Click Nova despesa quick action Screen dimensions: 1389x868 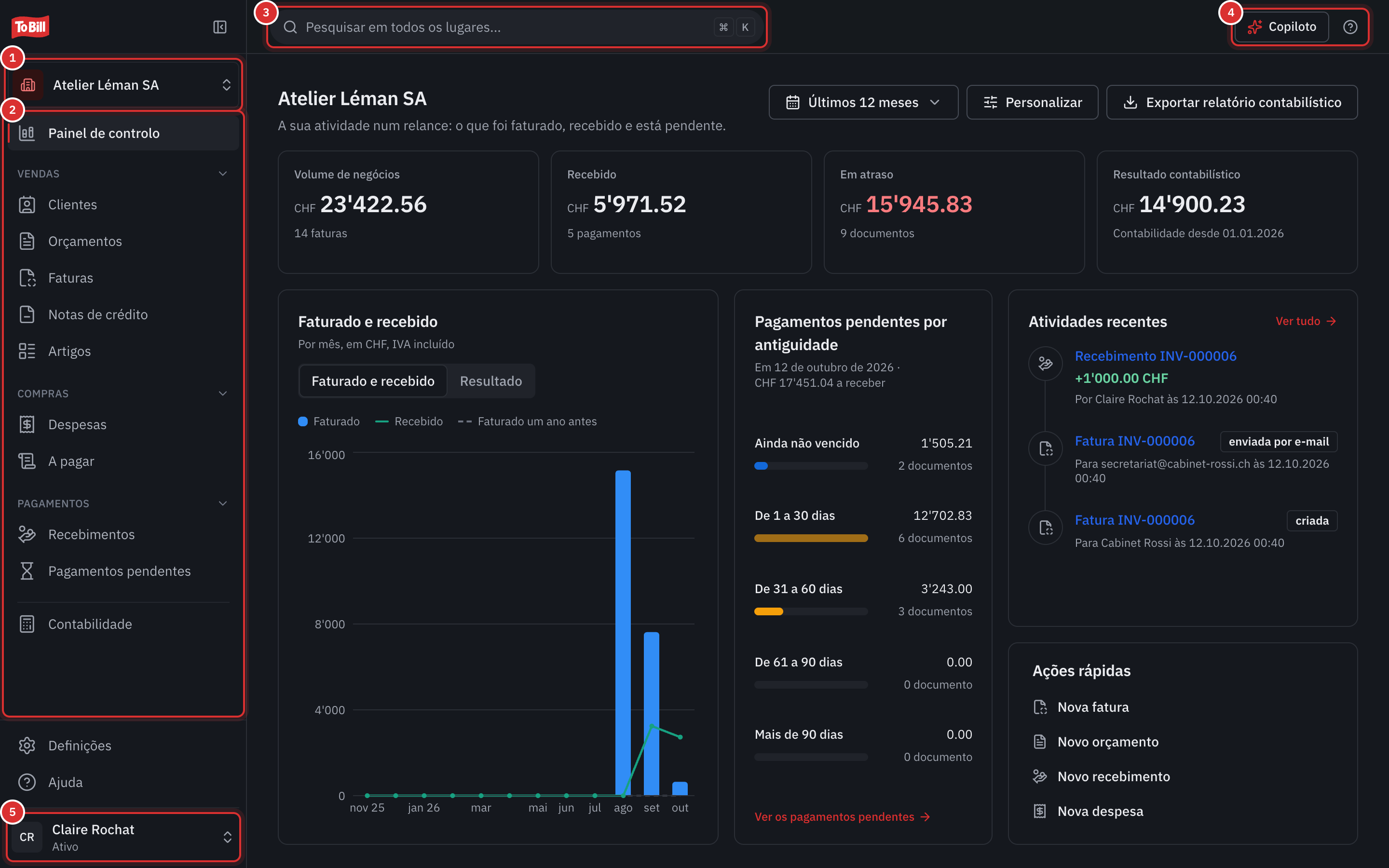[x=1088, y=812]
